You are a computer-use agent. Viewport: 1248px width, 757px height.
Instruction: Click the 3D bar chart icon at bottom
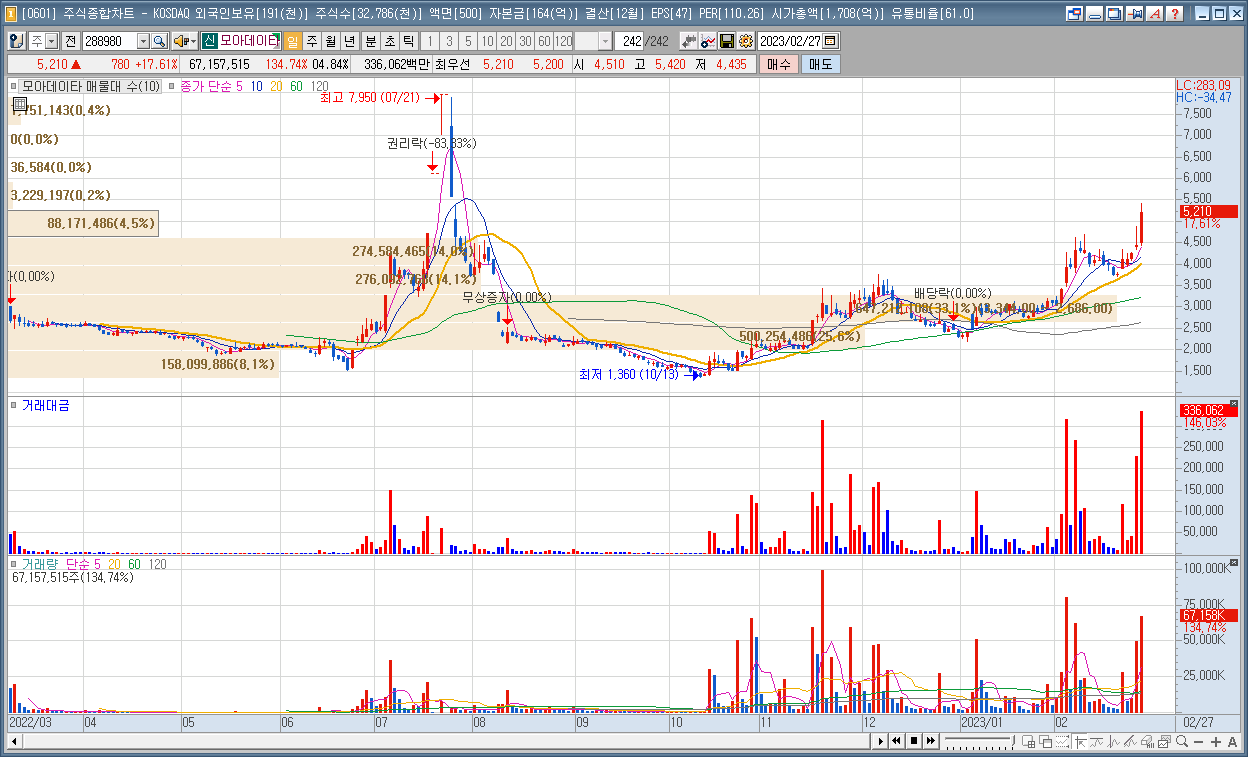1148,741
